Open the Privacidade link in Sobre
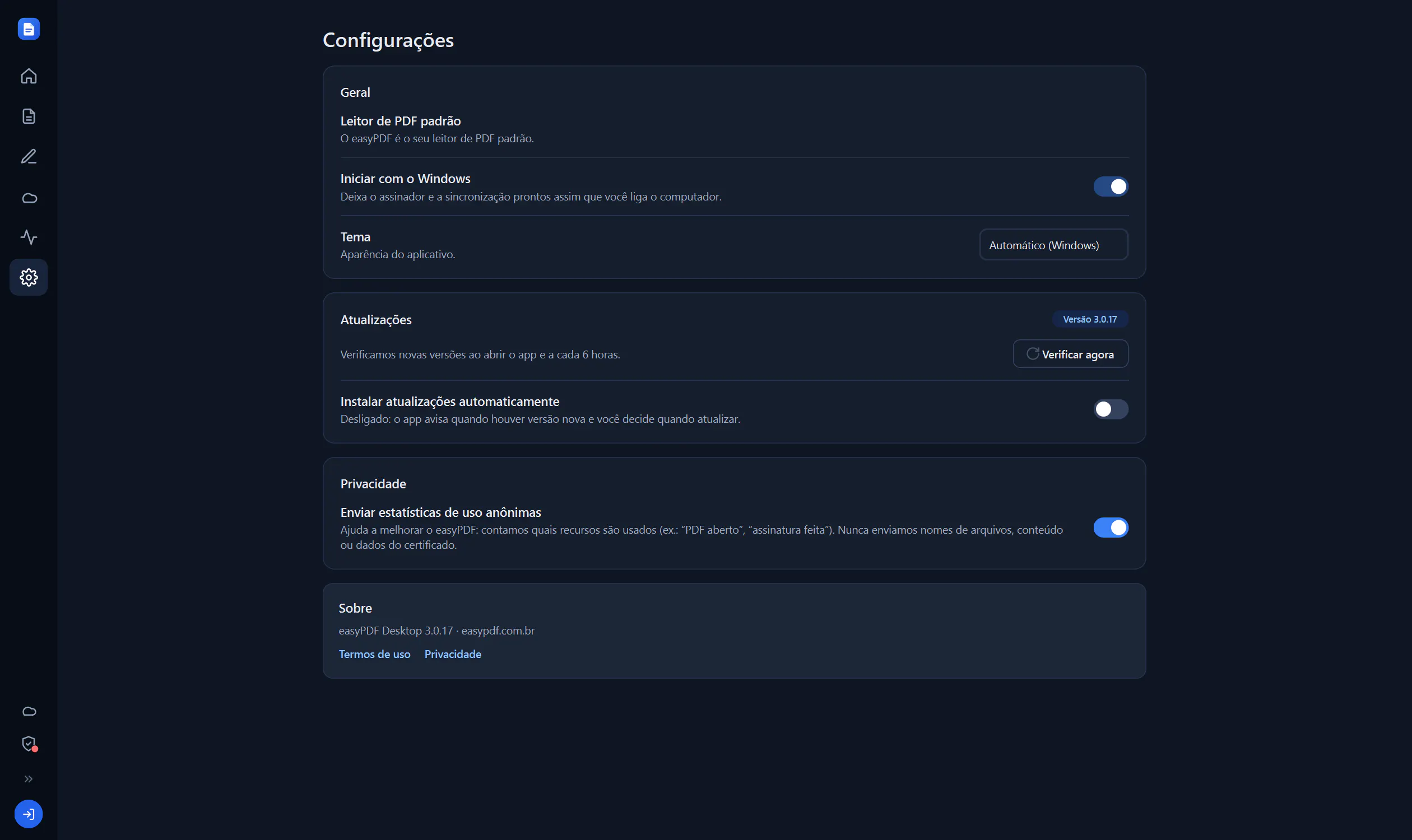The height and width of the screenshot is (840, 1412). 453,654
